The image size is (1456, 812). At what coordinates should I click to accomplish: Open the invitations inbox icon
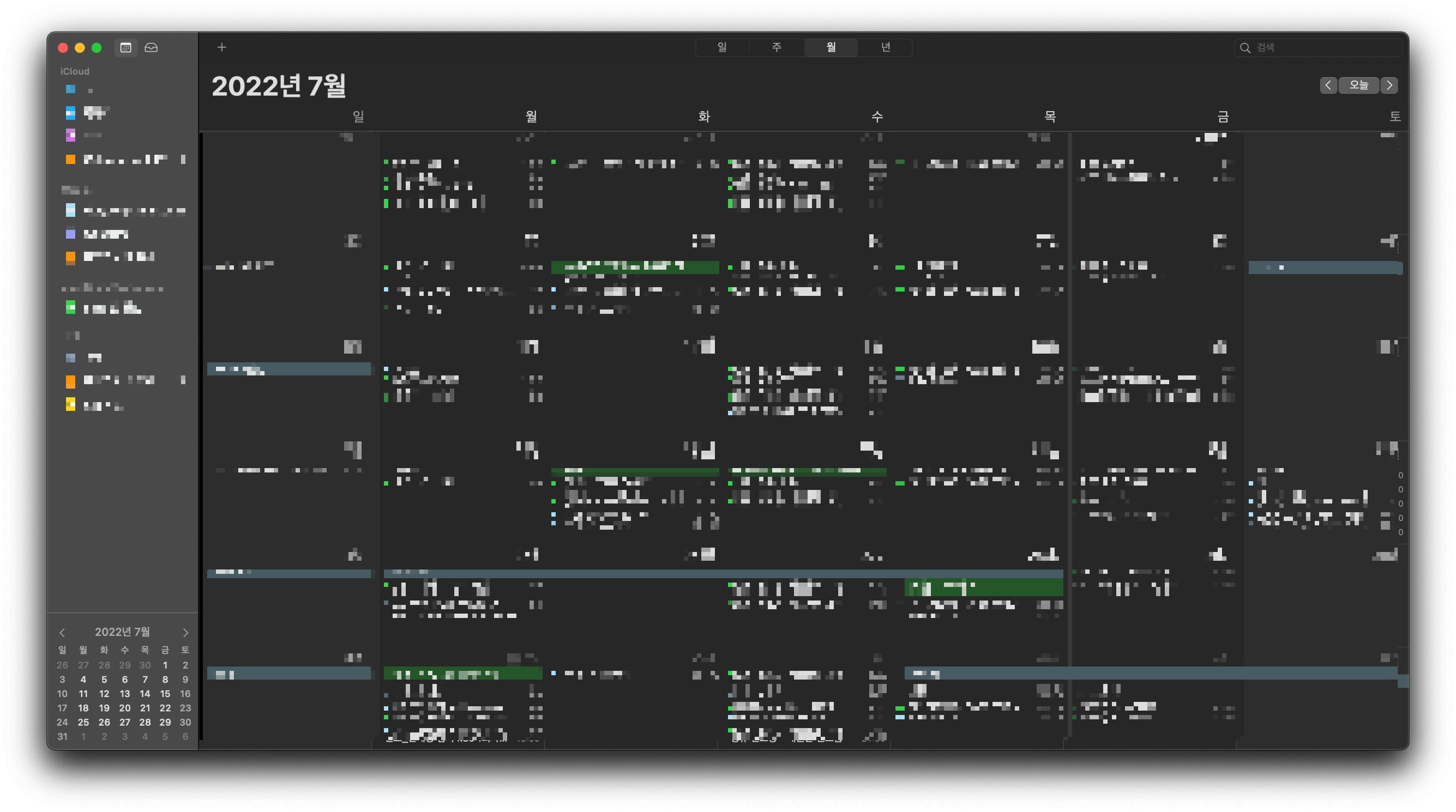(151, 48)
